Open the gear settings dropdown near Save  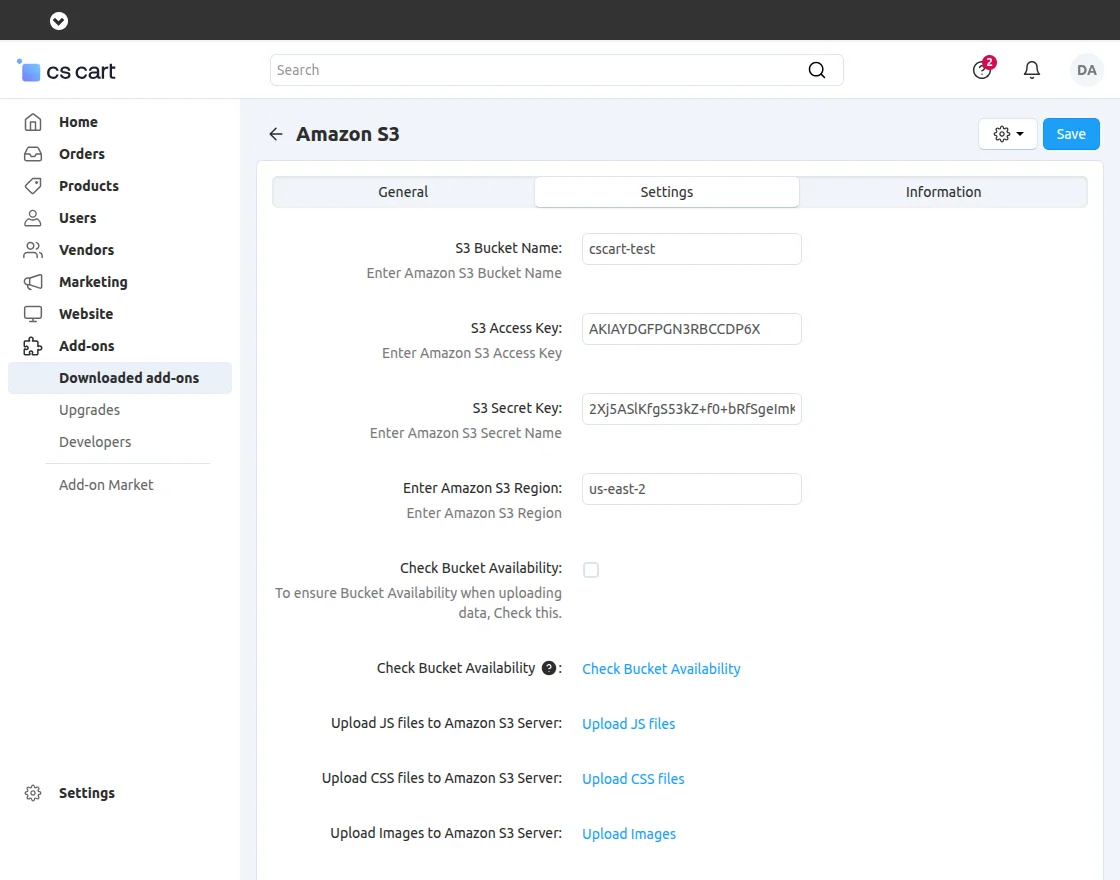point(1007,133)
